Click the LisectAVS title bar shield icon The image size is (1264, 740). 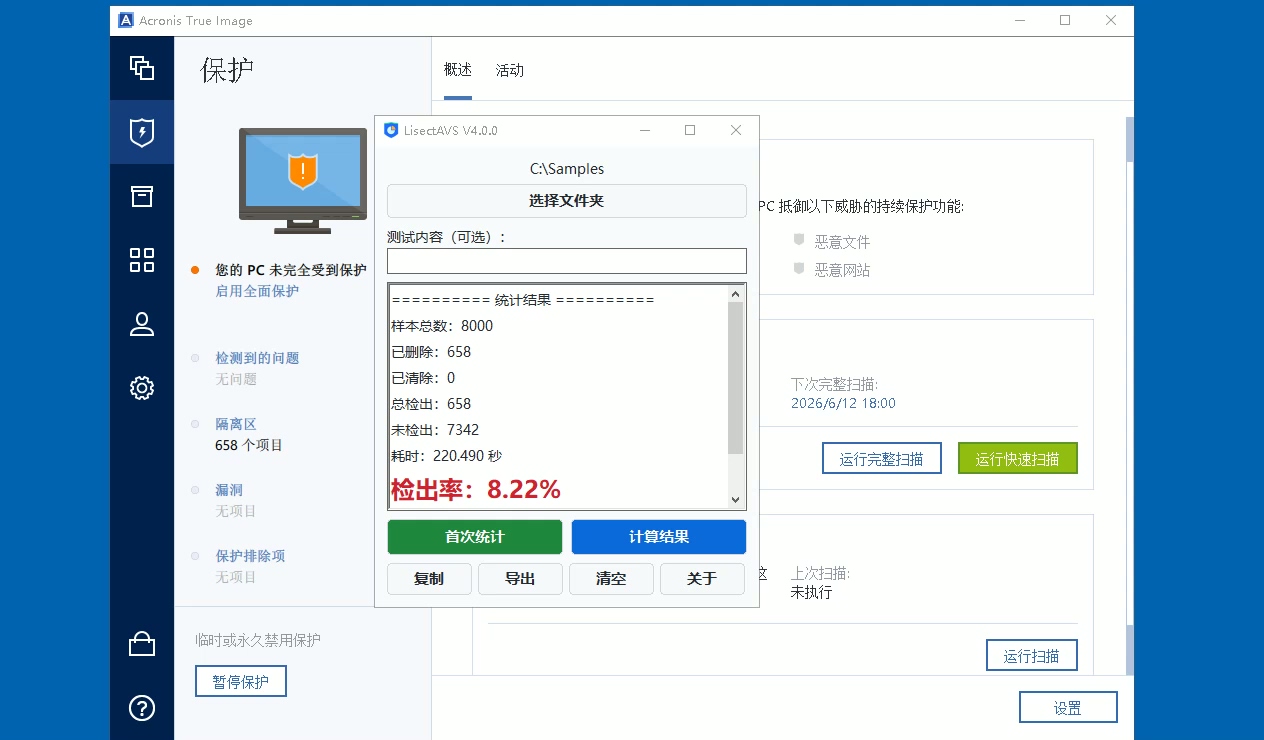[391, 130]
